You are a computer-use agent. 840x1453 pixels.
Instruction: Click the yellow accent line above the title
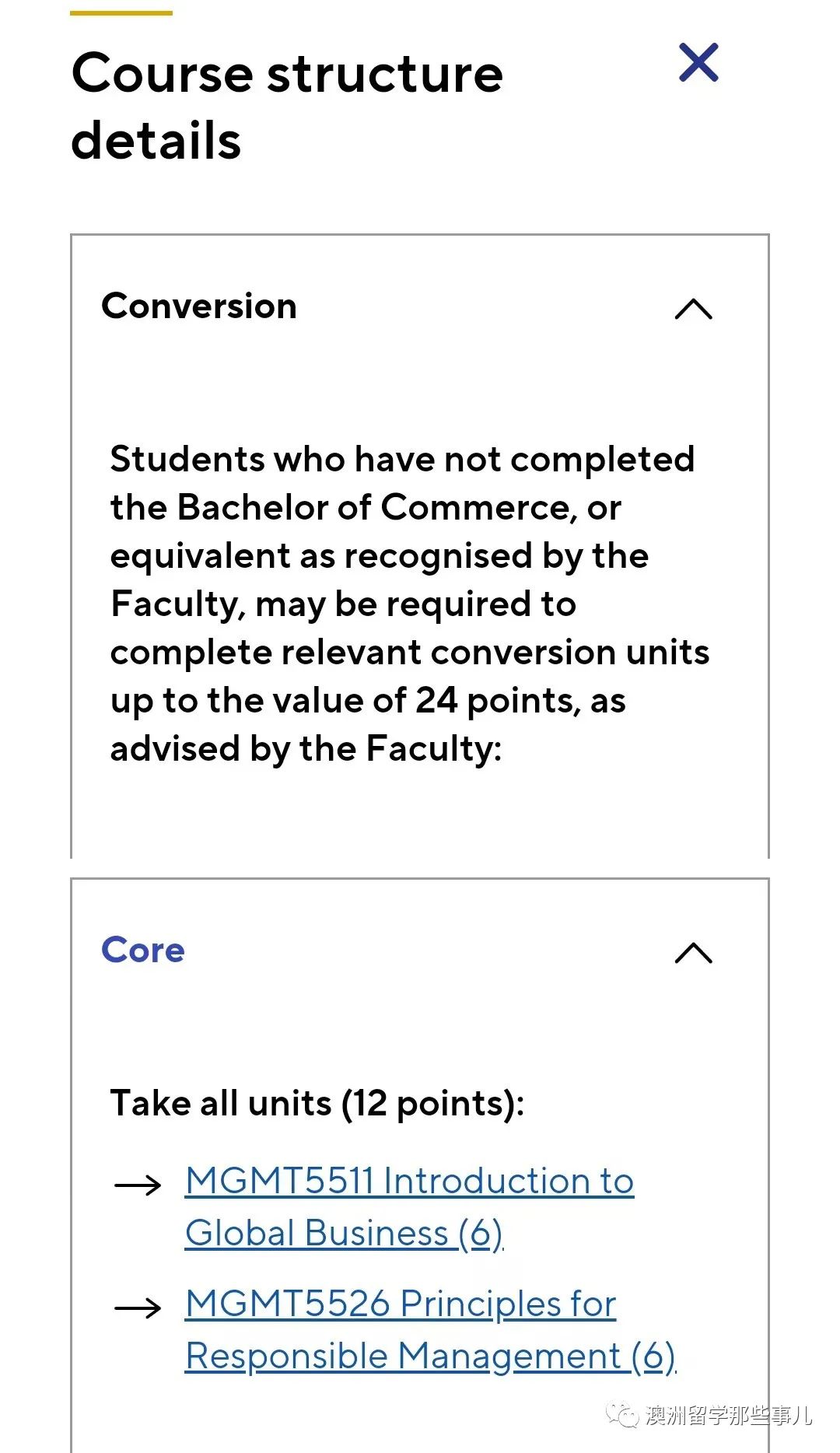pyautogui.click(x=121, y=13)
